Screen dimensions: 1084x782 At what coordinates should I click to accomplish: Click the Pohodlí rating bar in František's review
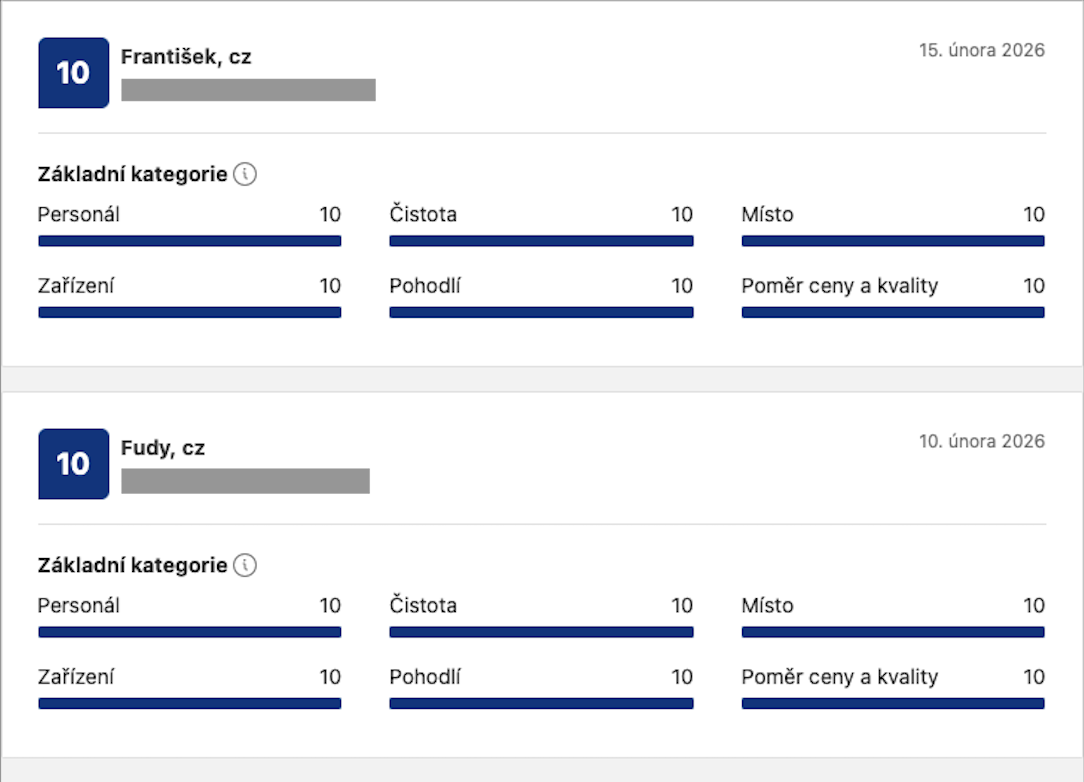click(541, 312)
